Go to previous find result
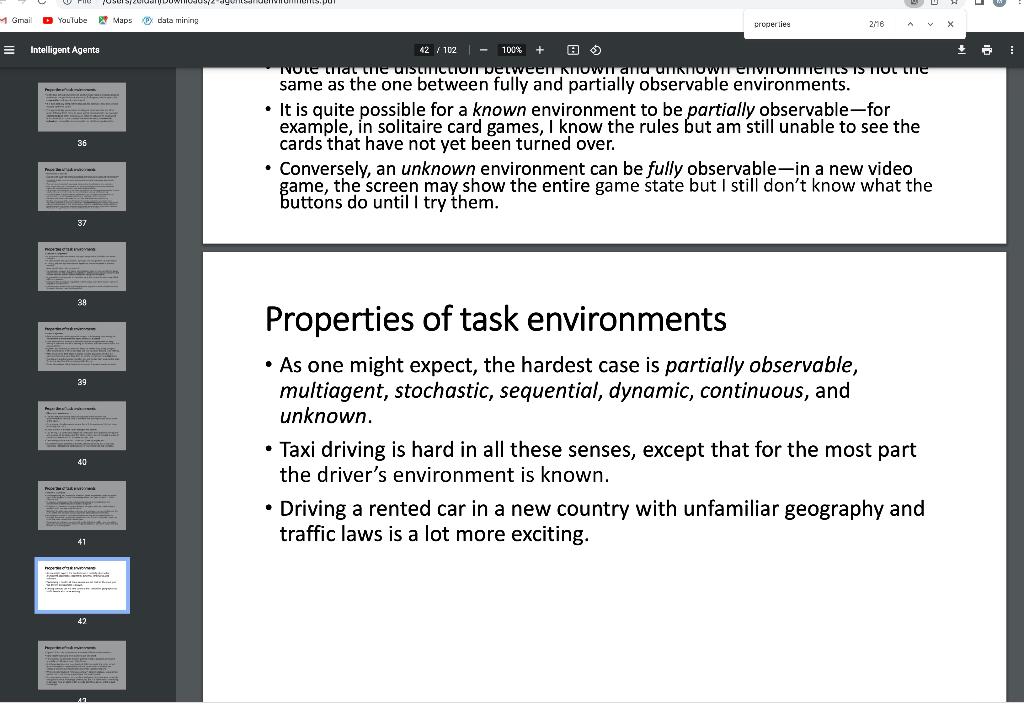 pos(910,24)
